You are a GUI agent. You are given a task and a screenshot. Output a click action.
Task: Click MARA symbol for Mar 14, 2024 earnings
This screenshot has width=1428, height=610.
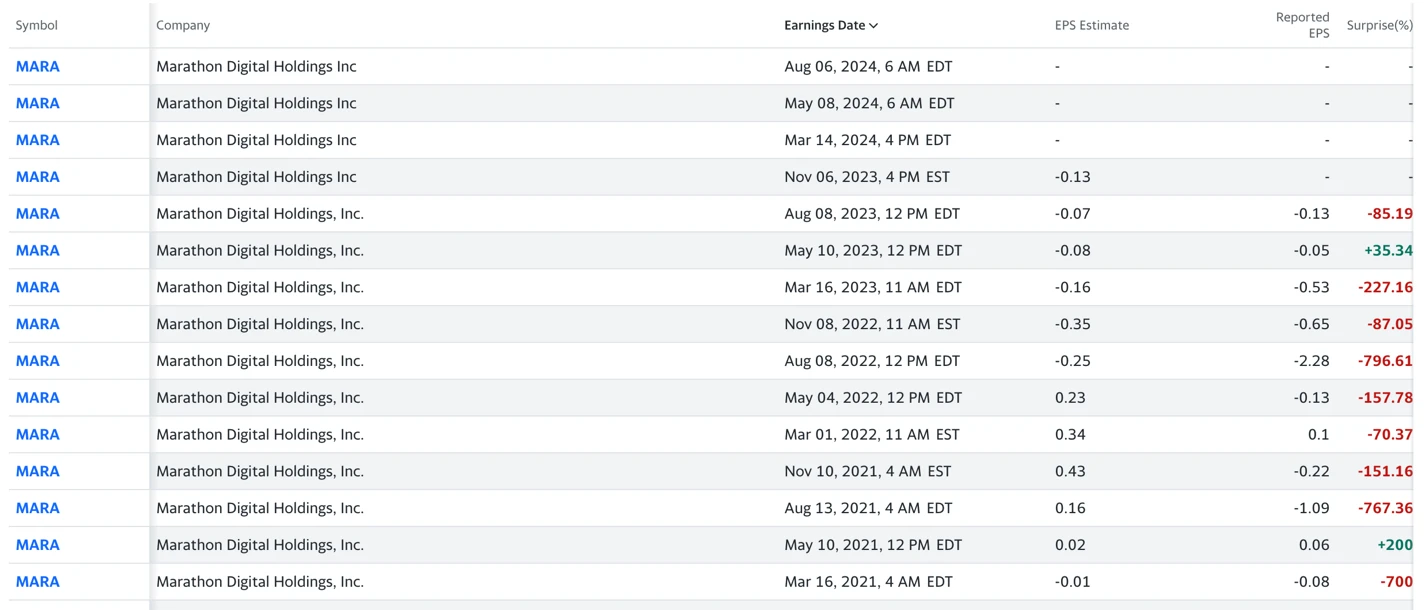[x=38, y=140]
